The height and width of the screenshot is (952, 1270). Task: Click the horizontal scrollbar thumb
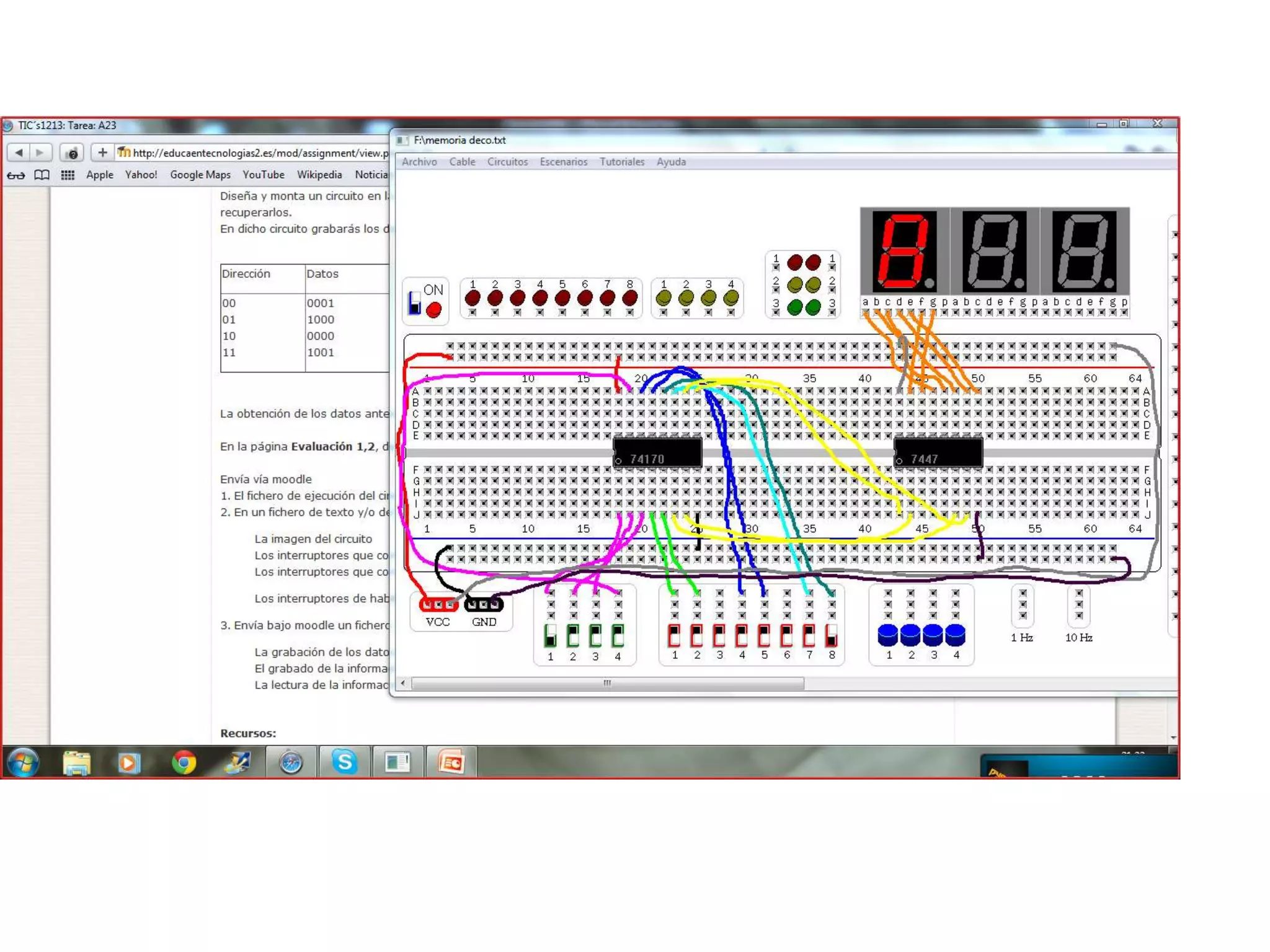click(x=607, y=683)
